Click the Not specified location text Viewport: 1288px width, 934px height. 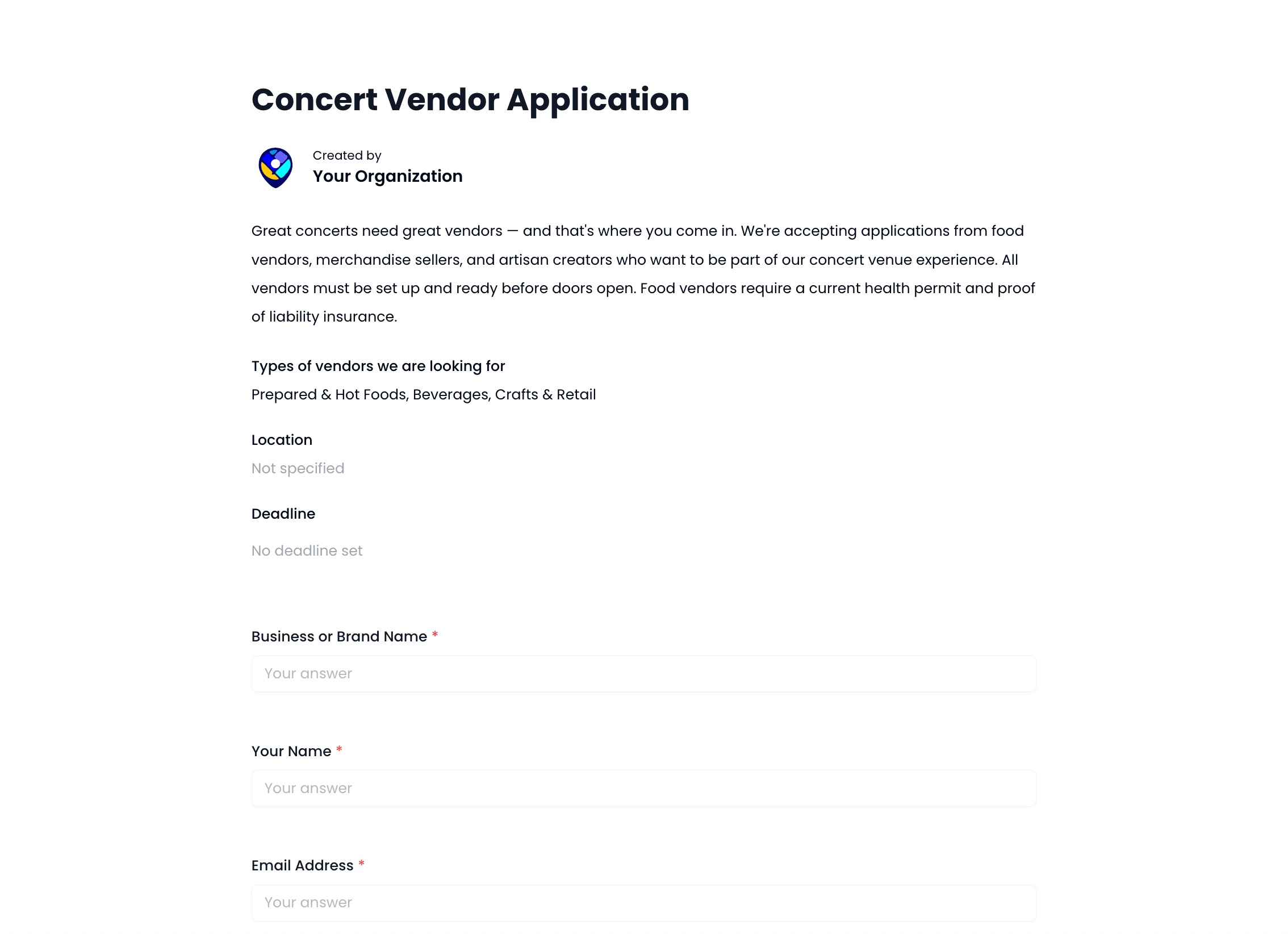(298, 468)
